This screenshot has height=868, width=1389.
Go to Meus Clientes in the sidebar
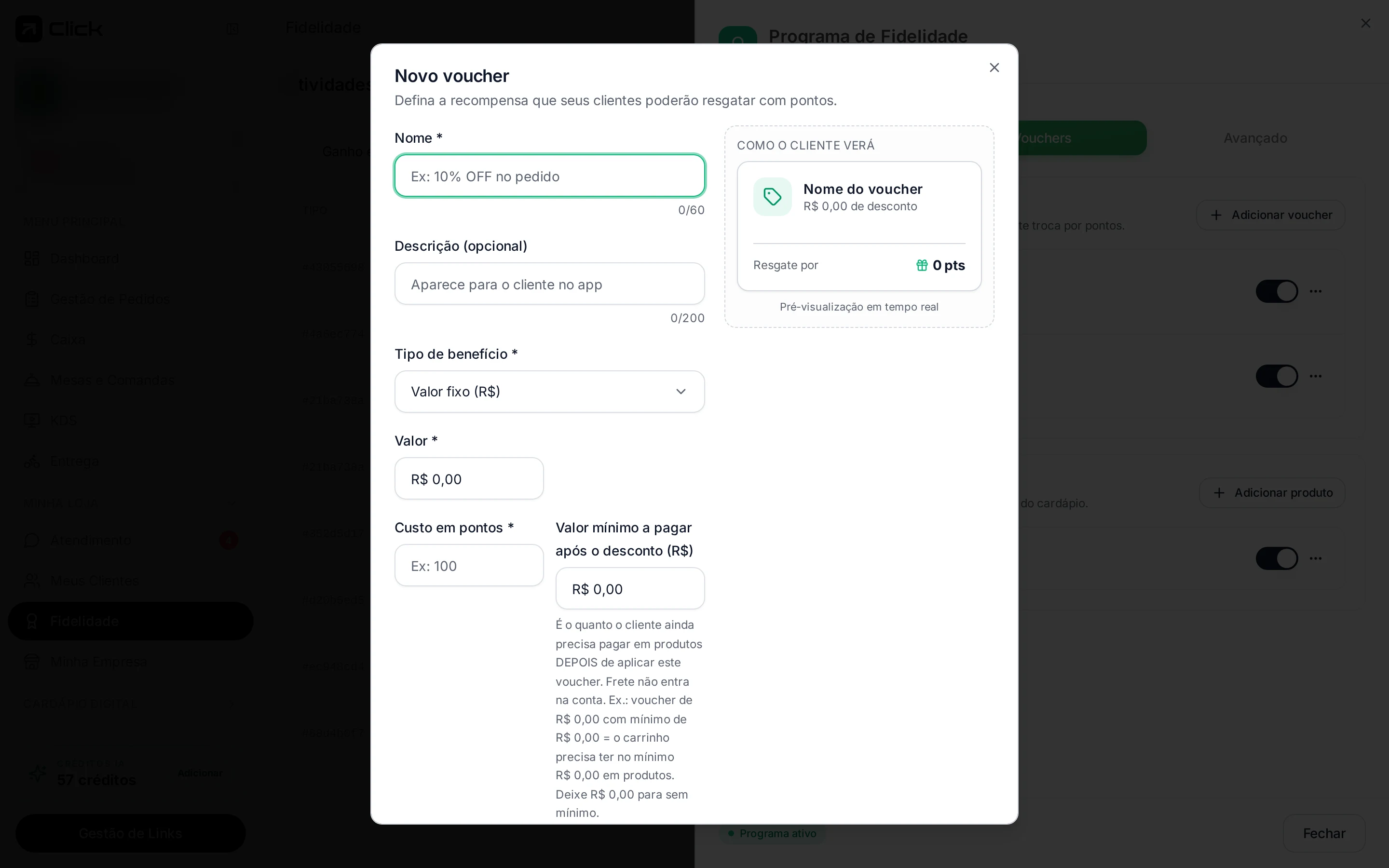(131, 581)
